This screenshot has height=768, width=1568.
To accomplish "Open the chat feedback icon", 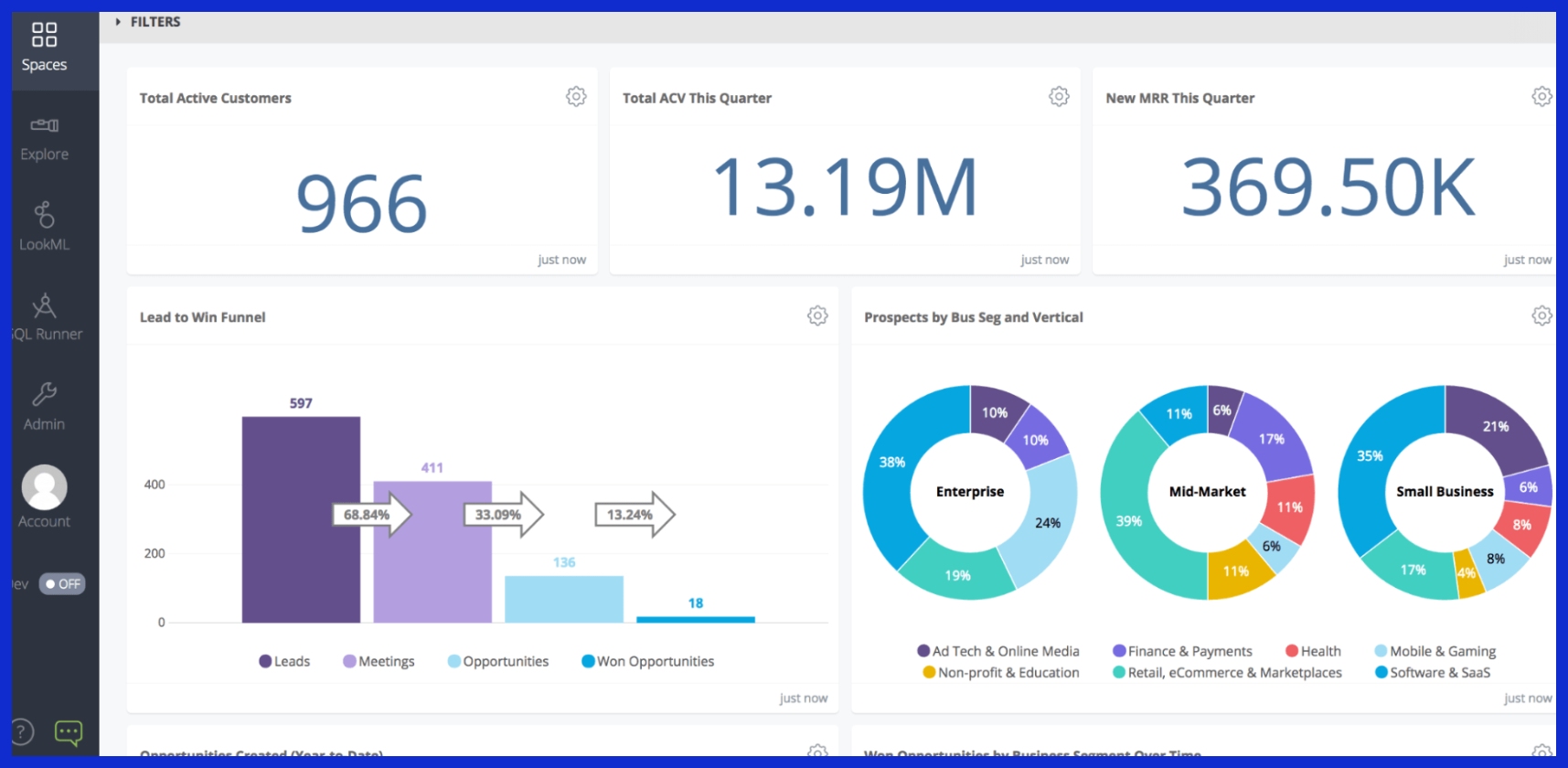I will click(69, 732).
